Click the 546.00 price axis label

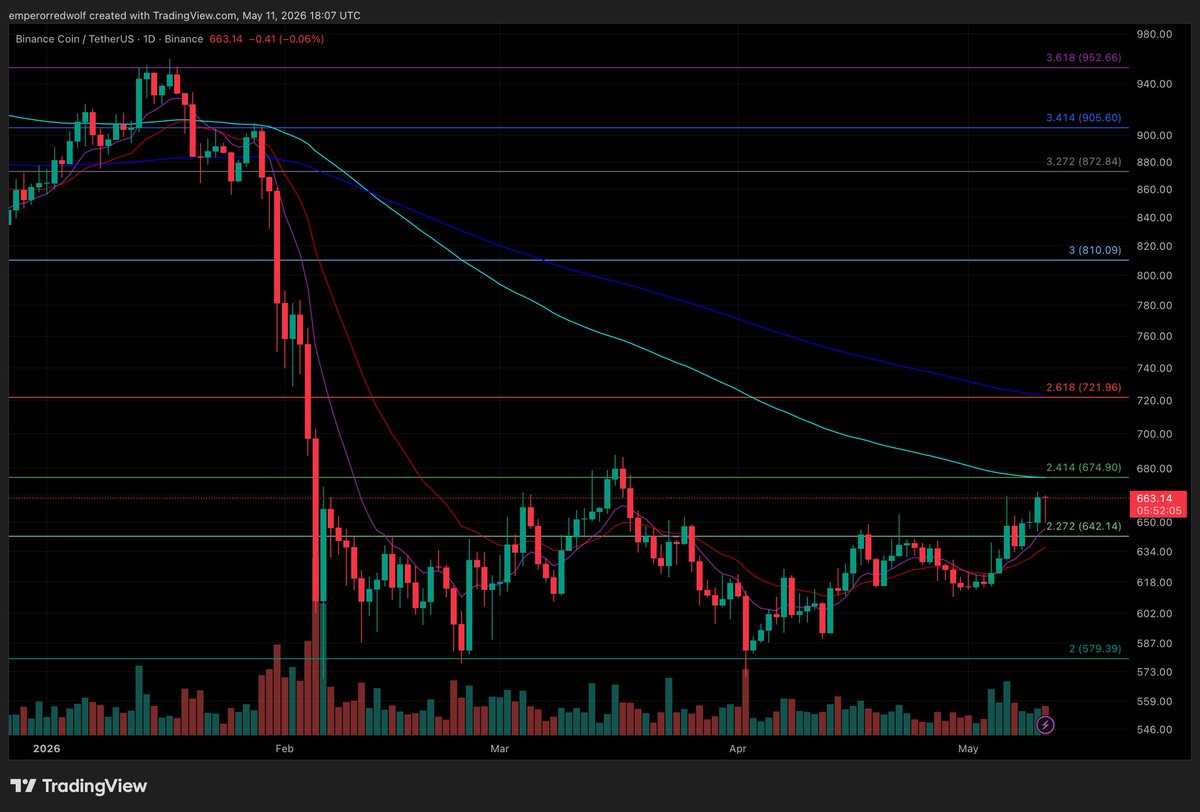coord(1153,730)
